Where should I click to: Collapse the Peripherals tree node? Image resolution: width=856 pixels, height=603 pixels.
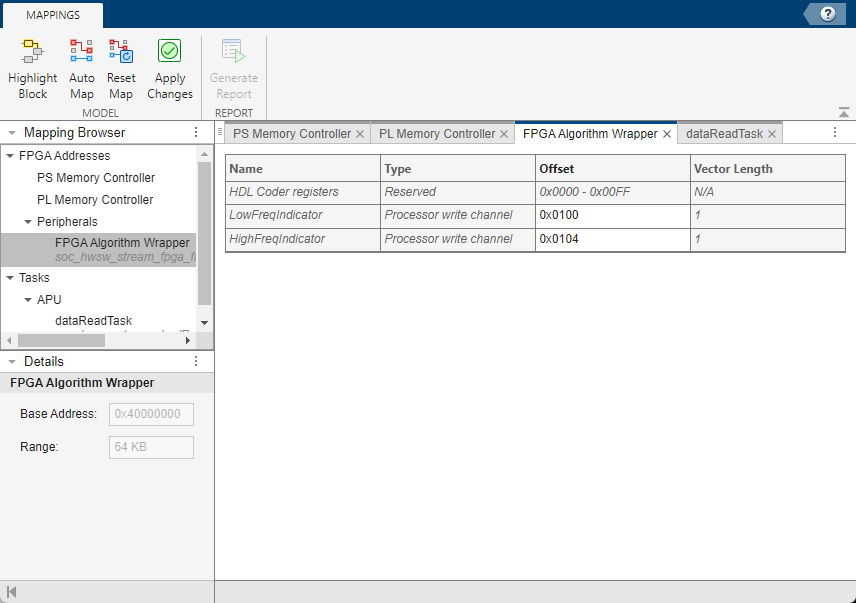point(28,222)
